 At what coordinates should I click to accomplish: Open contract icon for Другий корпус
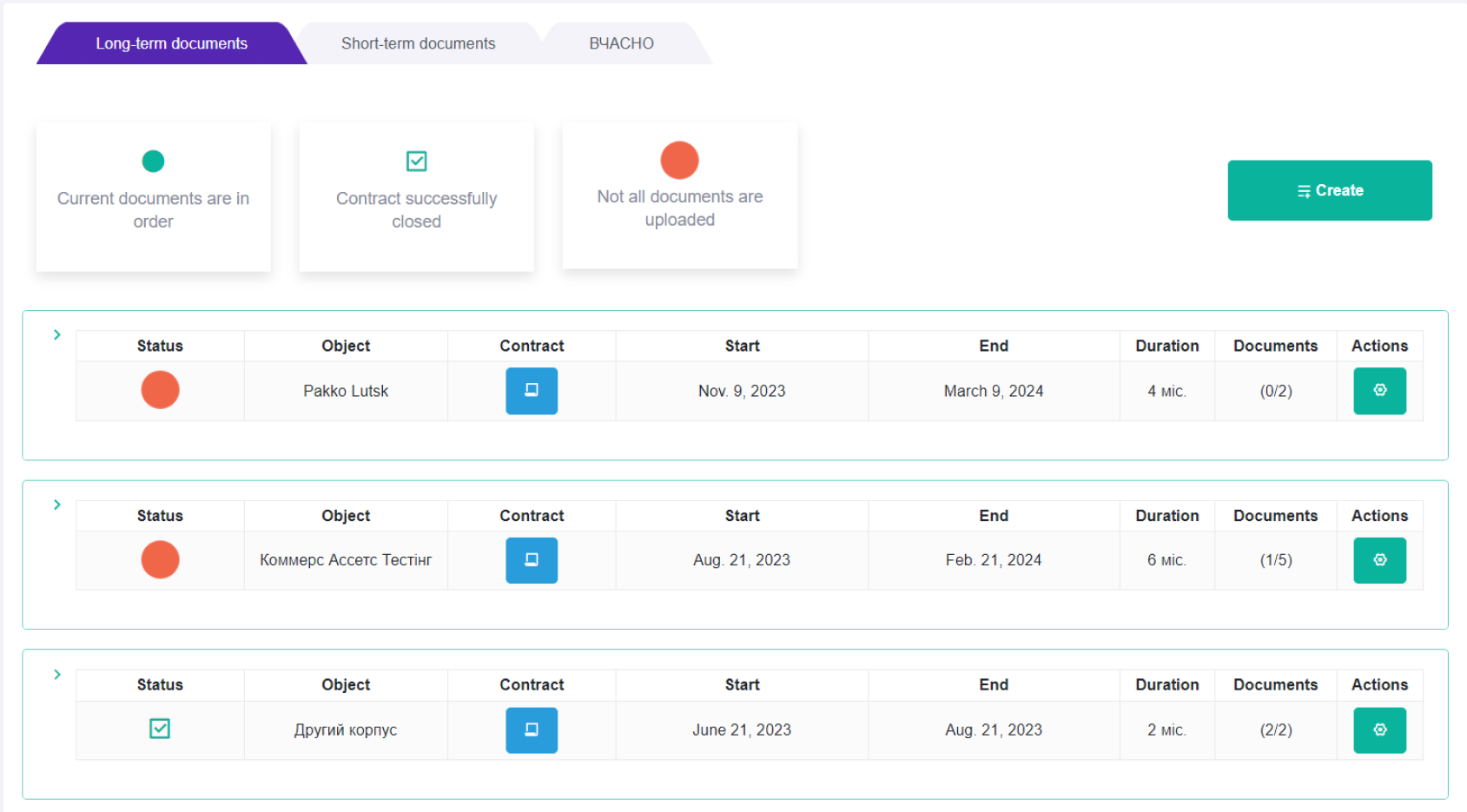532,730
